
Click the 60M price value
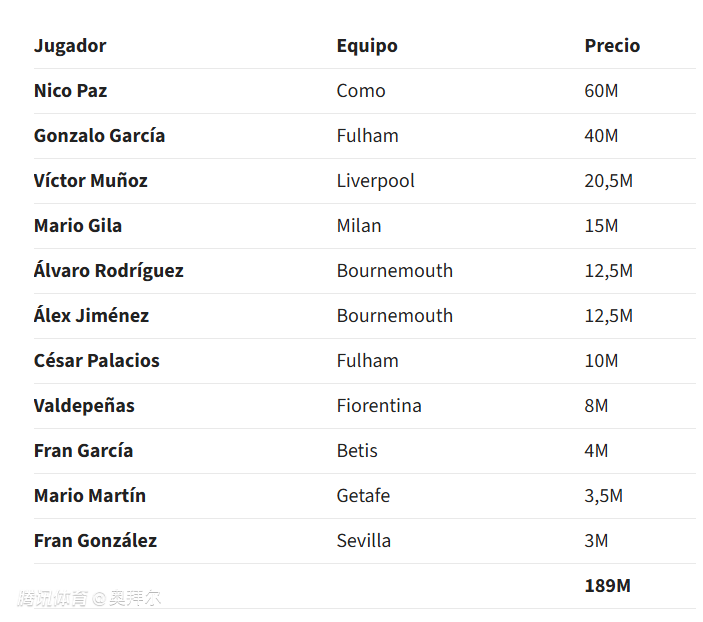click(x=601, y=91)
